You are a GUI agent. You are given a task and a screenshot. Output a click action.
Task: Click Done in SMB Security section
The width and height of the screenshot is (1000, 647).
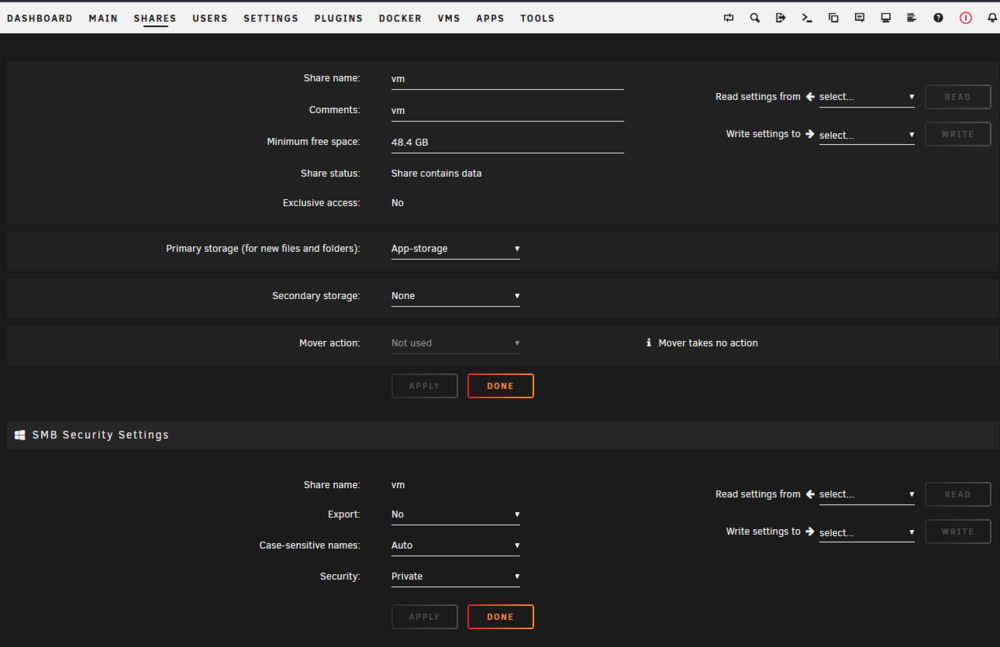pyautogui.click(x=500, y=617)
